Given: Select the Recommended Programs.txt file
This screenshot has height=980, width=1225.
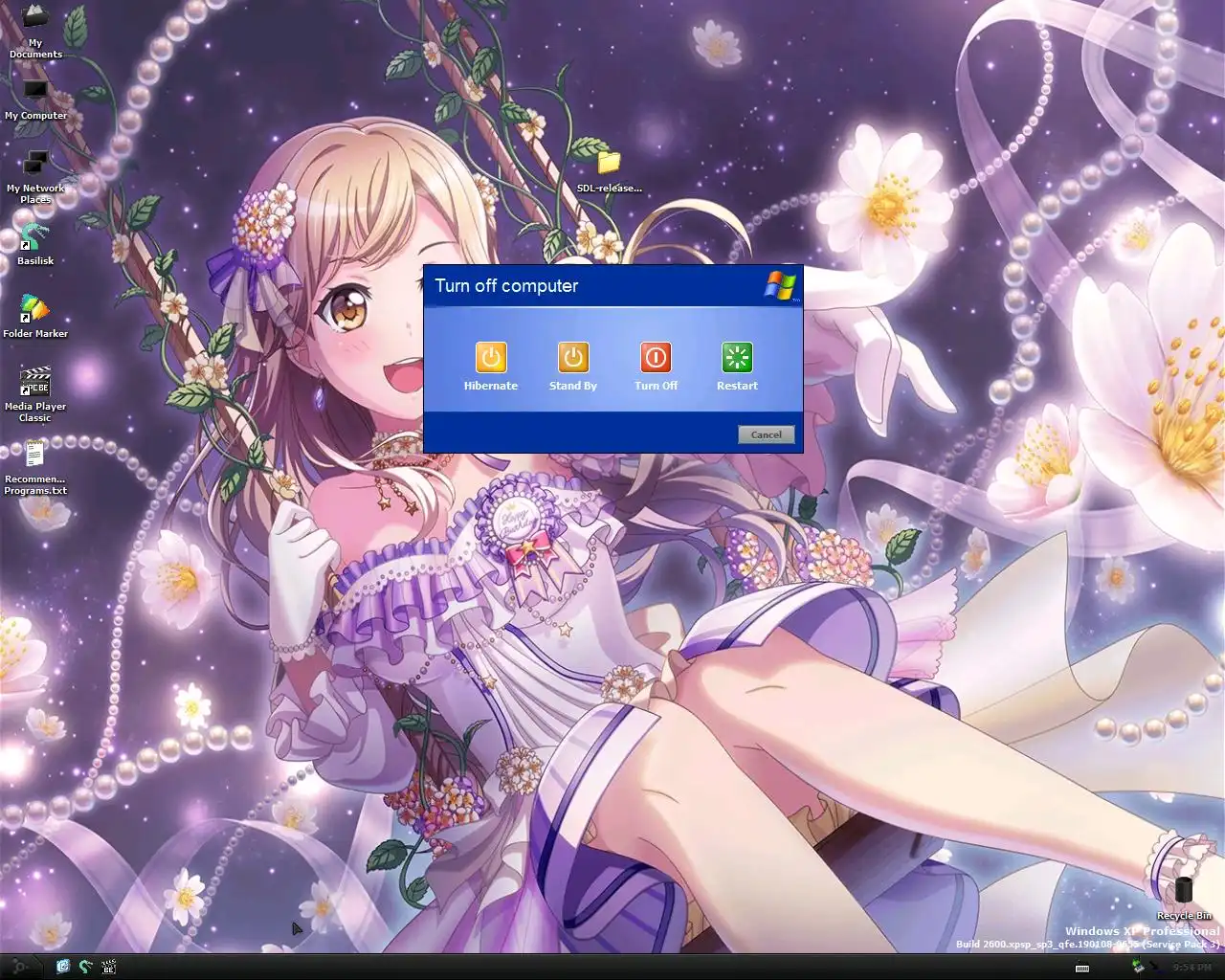Looking at the screenshot, I should pos(35,468).
